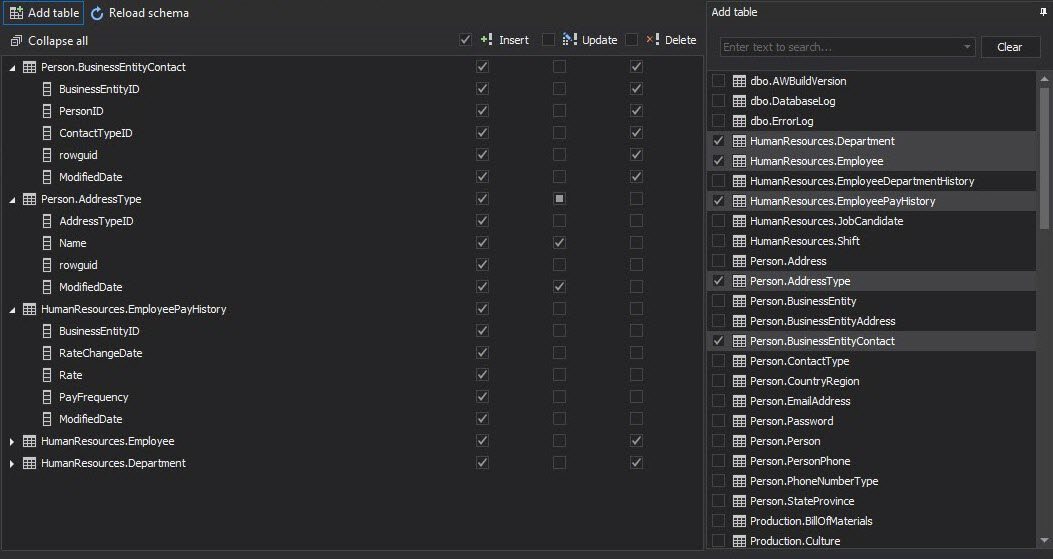Viewport: 1053px width, 559px height.
Task: Click the Reload schema refresh icon
Action: point(97,13)
